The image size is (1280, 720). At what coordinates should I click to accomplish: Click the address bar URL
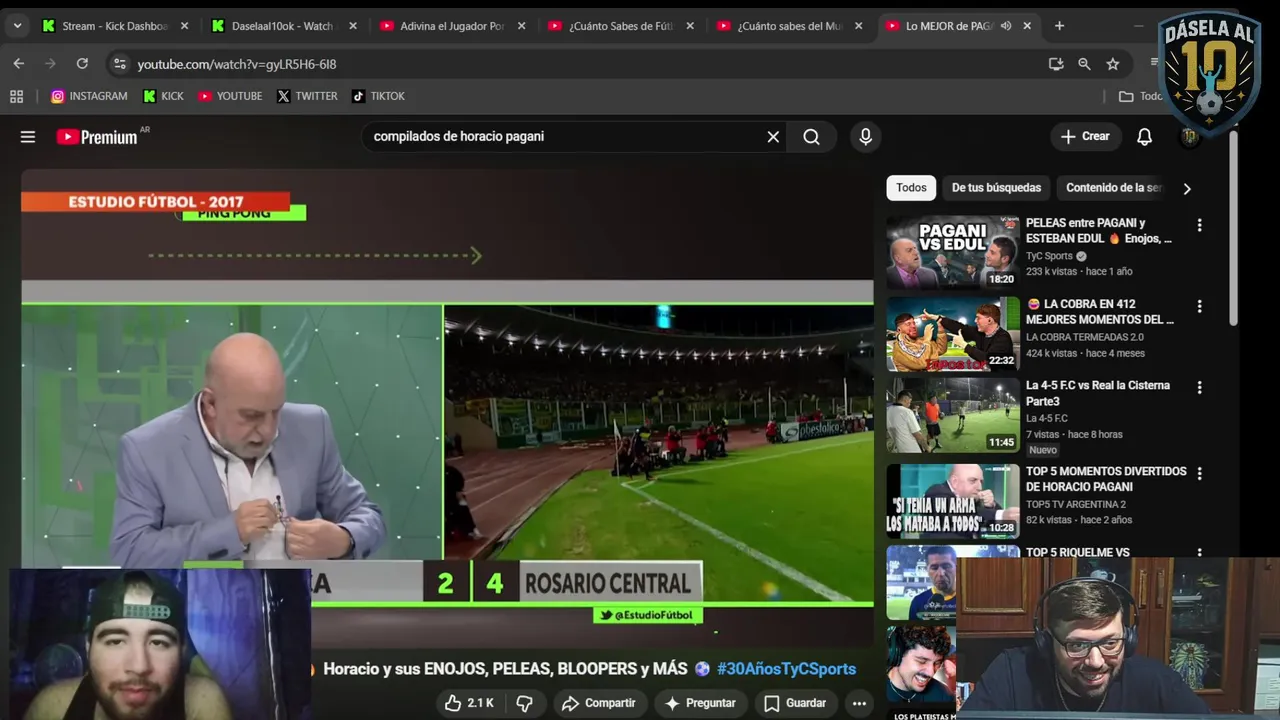(236, 64)
